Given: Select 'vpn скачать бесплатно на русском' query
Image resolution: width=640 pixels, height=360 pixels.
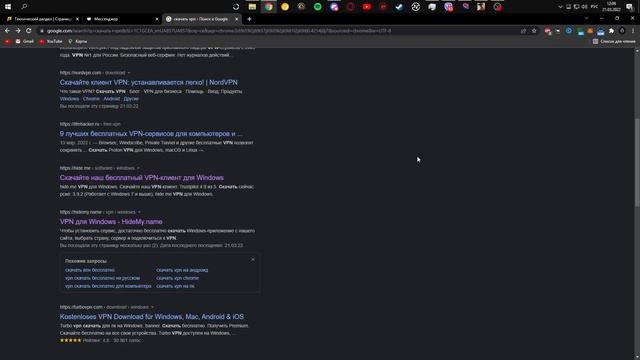Looking at the screenshot, I should pyautogui.click(x=102, y=278).
